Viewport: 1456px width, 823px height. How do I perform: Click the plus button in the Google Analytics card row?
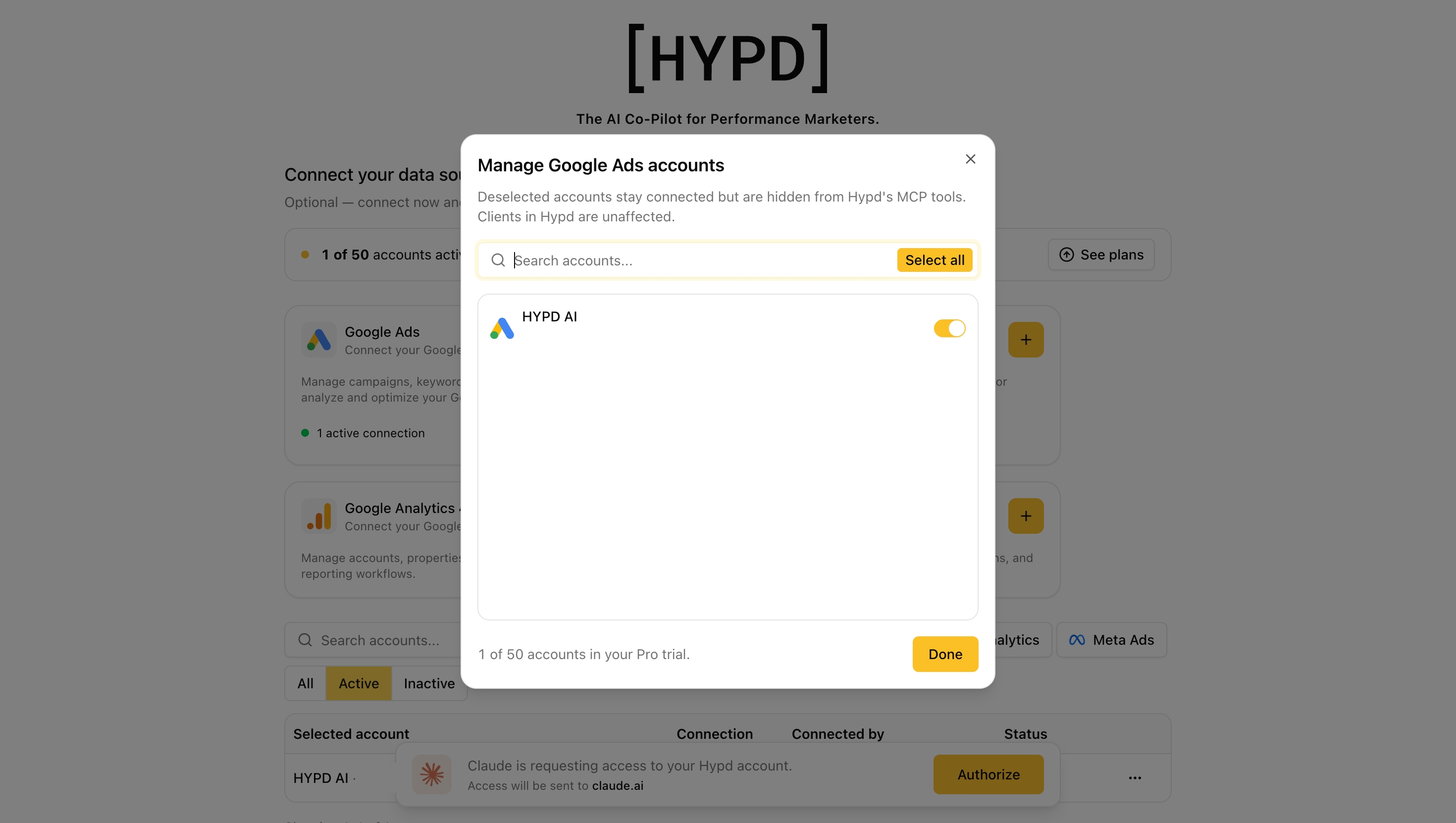(x=1026, y=516)
